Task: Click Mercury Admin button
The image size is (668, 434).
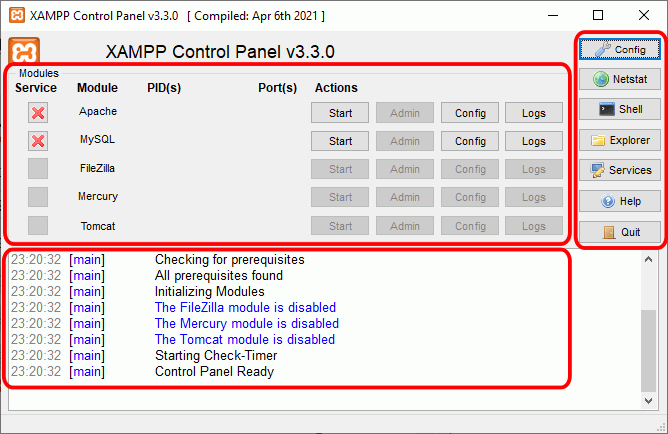Action: tap(405, 197)
